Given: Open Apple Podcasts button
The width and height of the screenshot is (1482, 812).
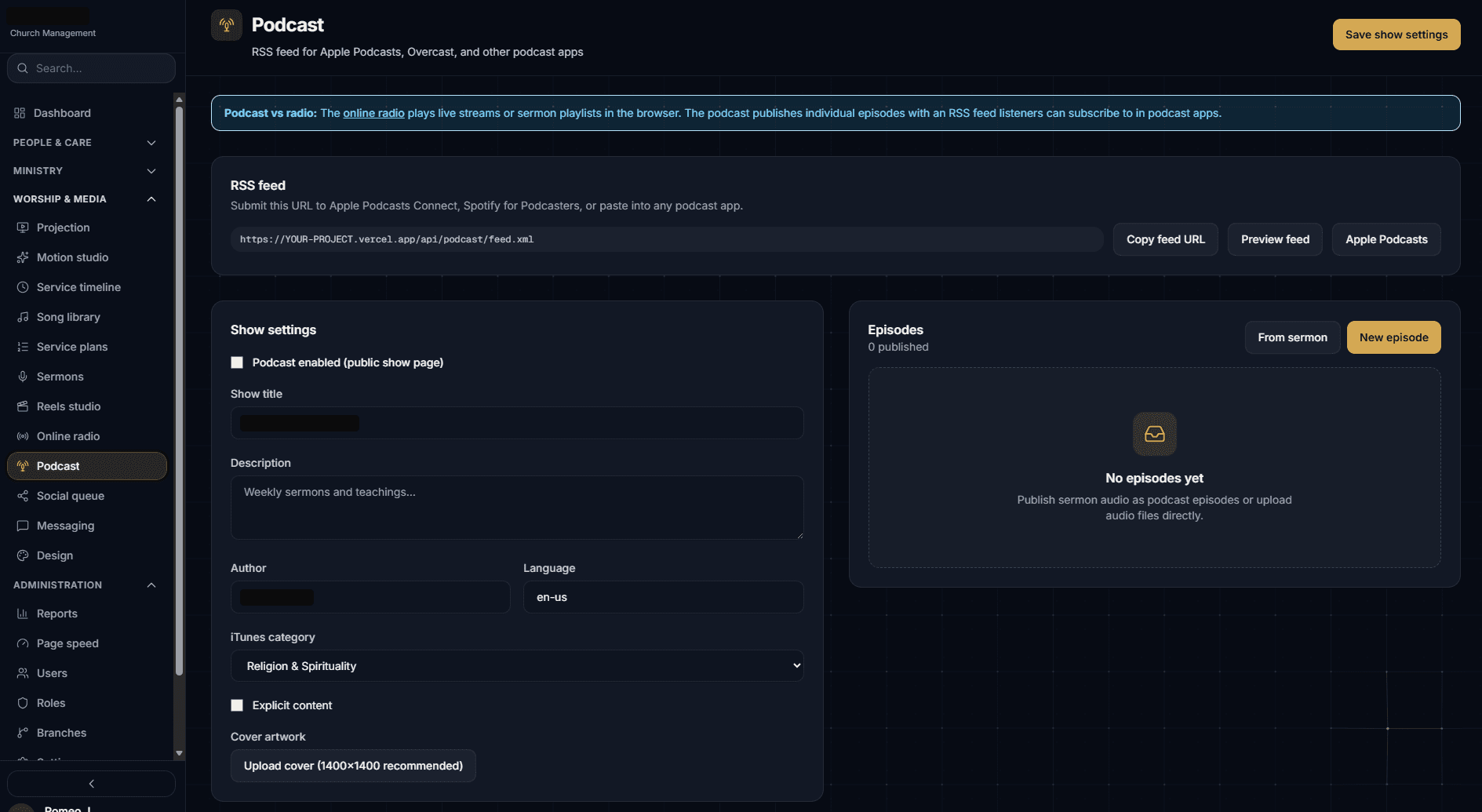Looking at the screenshot, I should pos(1386,239).
